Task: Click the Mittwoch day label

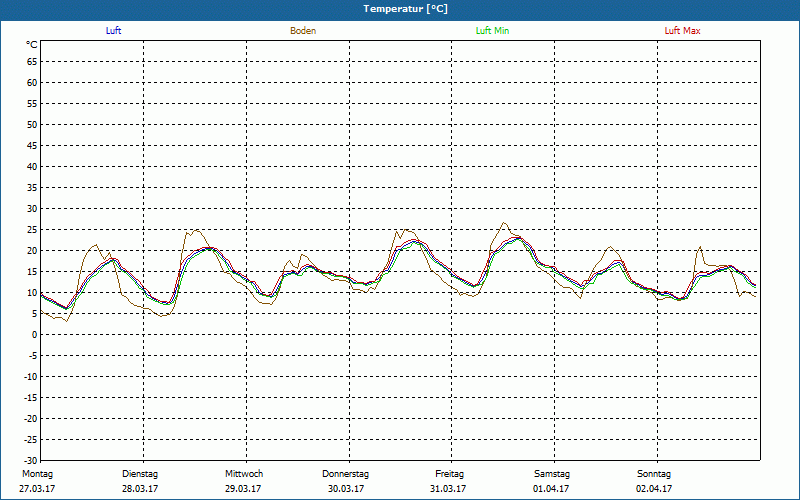Action: coord(244,474)
